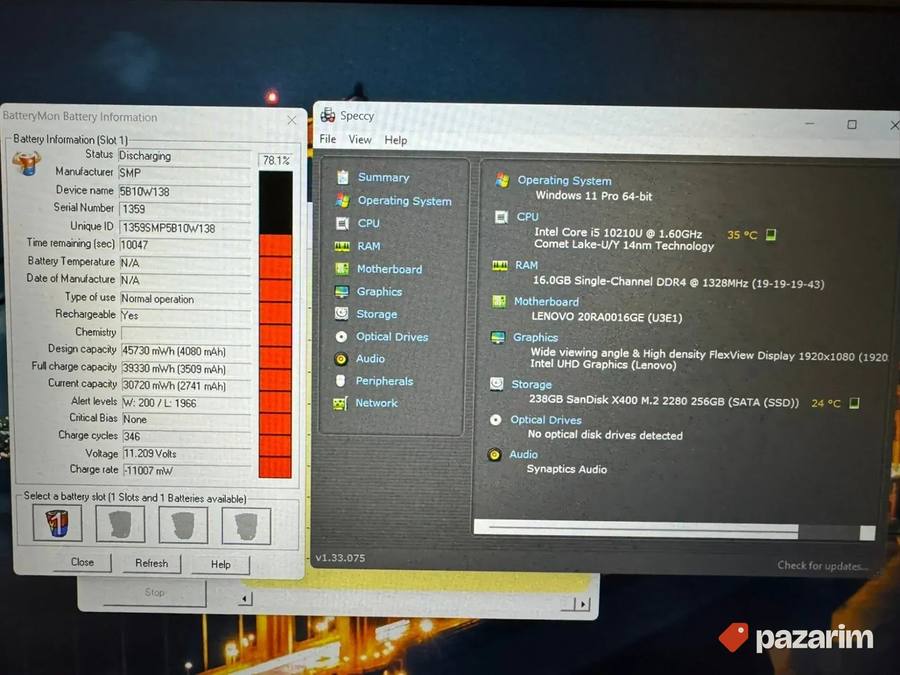Click the right scroll arrow in background window
This screenshot has height=675, width=900.
(584, 604)
